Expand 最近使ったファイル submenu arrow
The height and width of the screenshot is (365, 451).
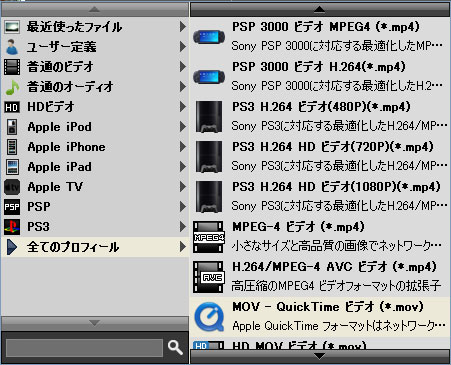(183, 27)
